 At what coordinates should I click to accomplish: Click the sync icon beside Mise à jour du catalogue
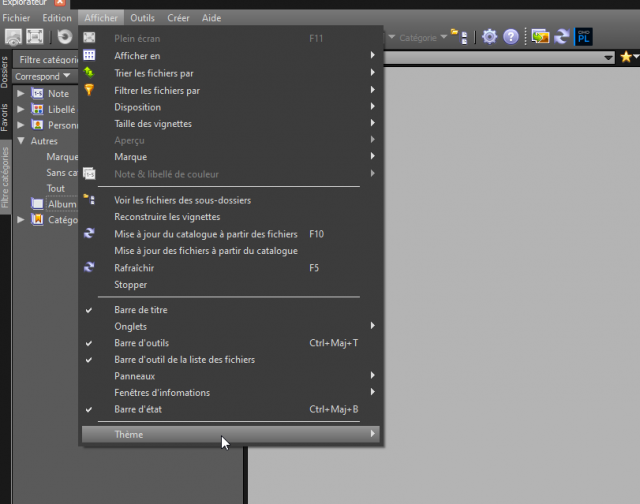pos(89,233)
